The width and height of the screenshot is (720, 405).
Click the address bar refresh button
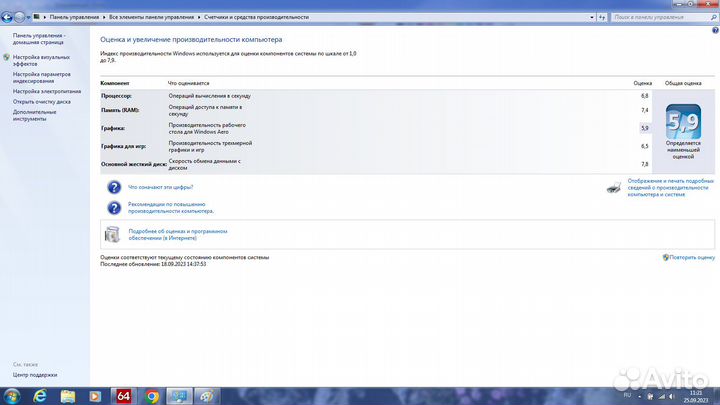(x=602, y=17)
